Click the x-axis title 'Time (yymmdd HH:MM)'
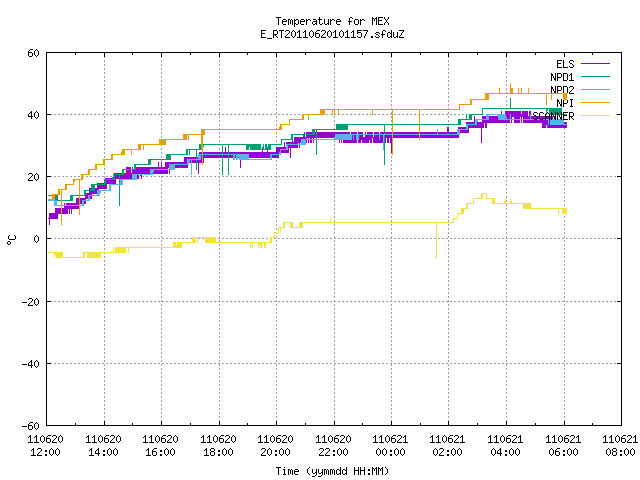The width and height of the screenshot is (640, 480). 332,471
